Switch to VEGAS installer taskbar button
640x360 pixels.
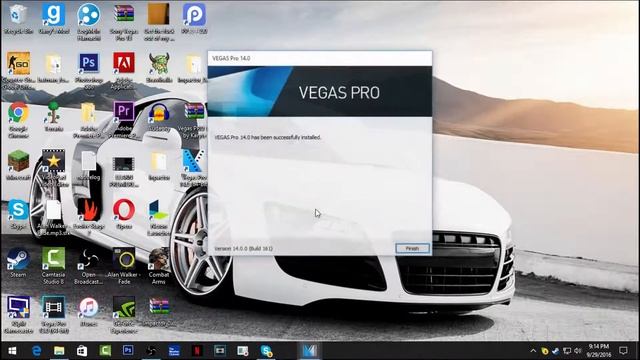(x=309, y=351)
